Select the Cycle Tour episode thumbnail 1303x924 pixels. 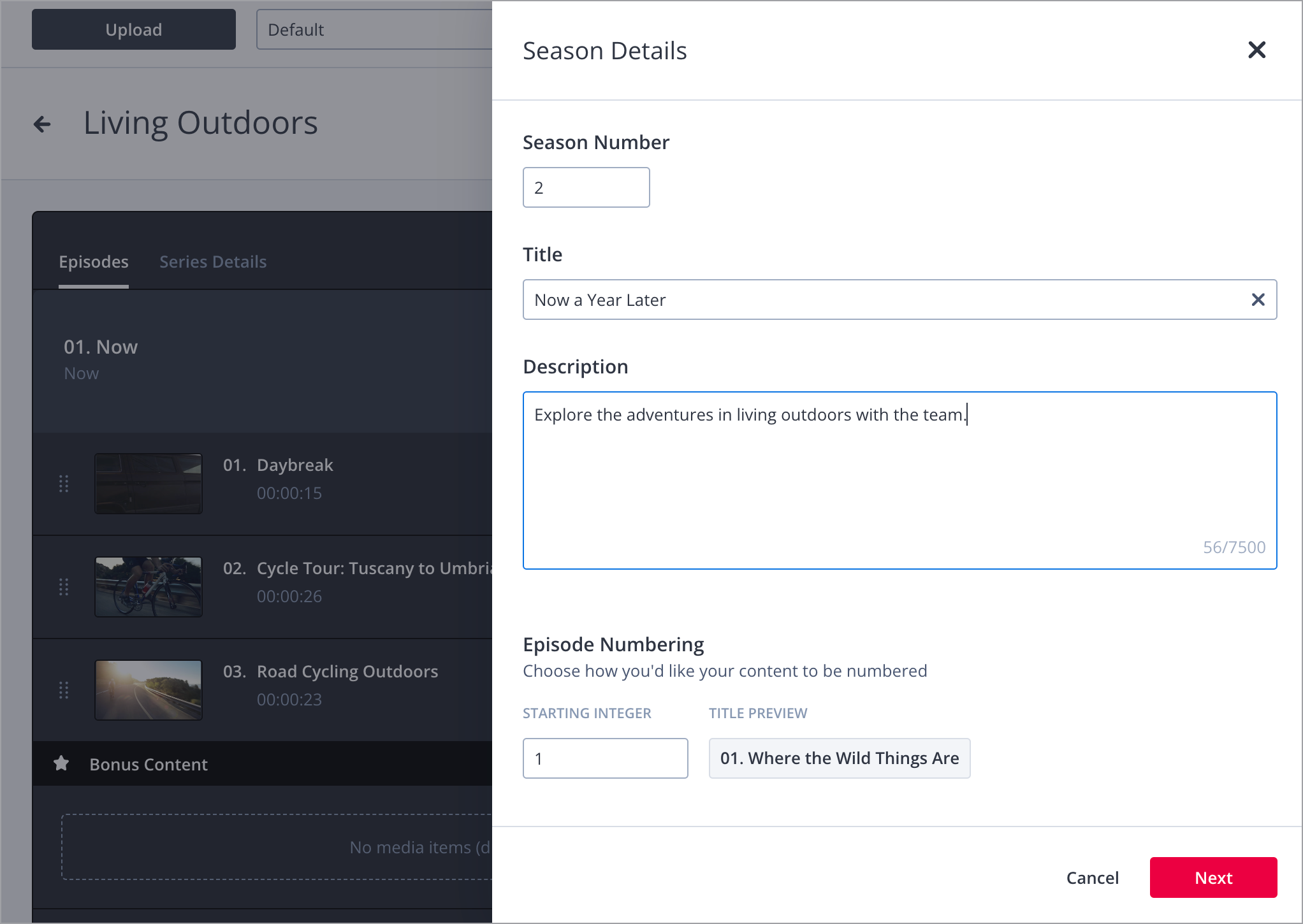(x=149, y=587)
